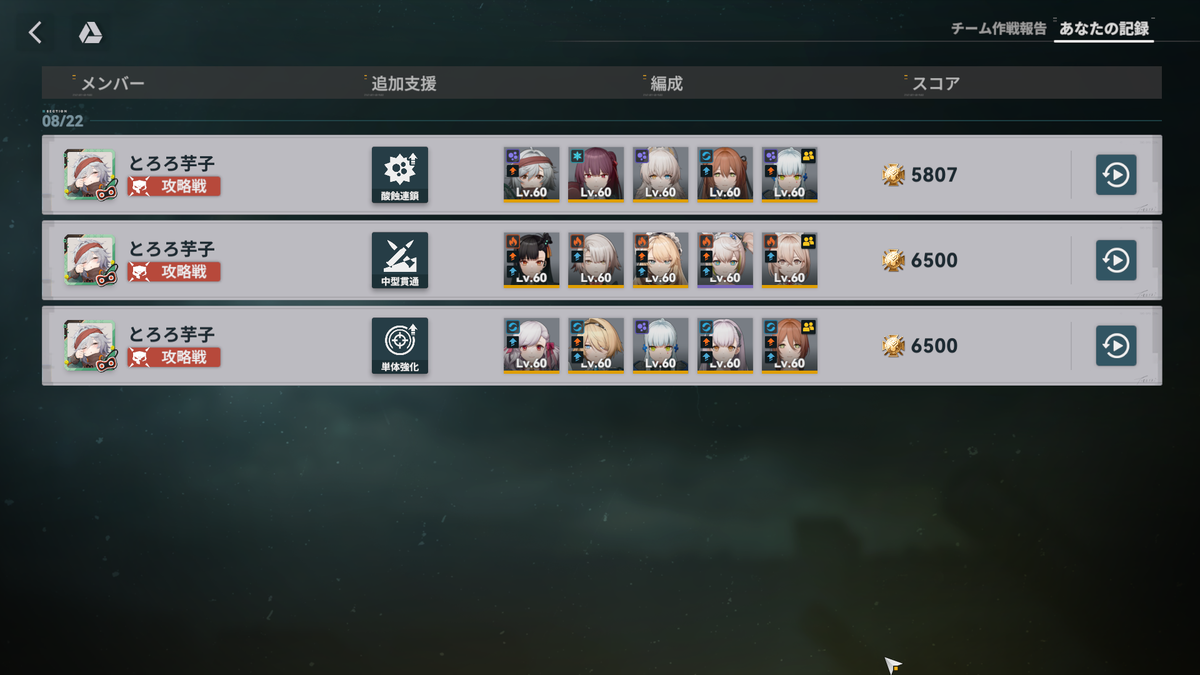Select the 酸蝕連鎖 support icon
The image size is (1200, 675).
point(400,175)
